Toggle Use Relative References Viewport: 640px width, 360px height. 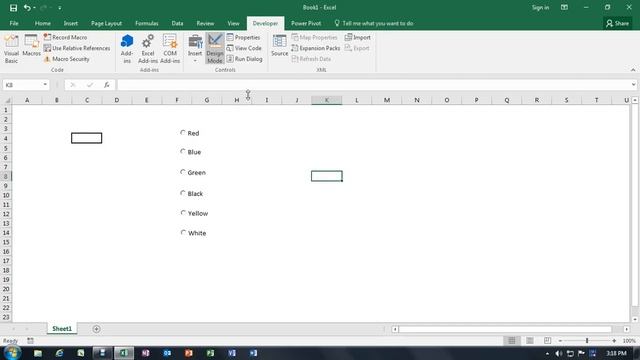(77, 48)
